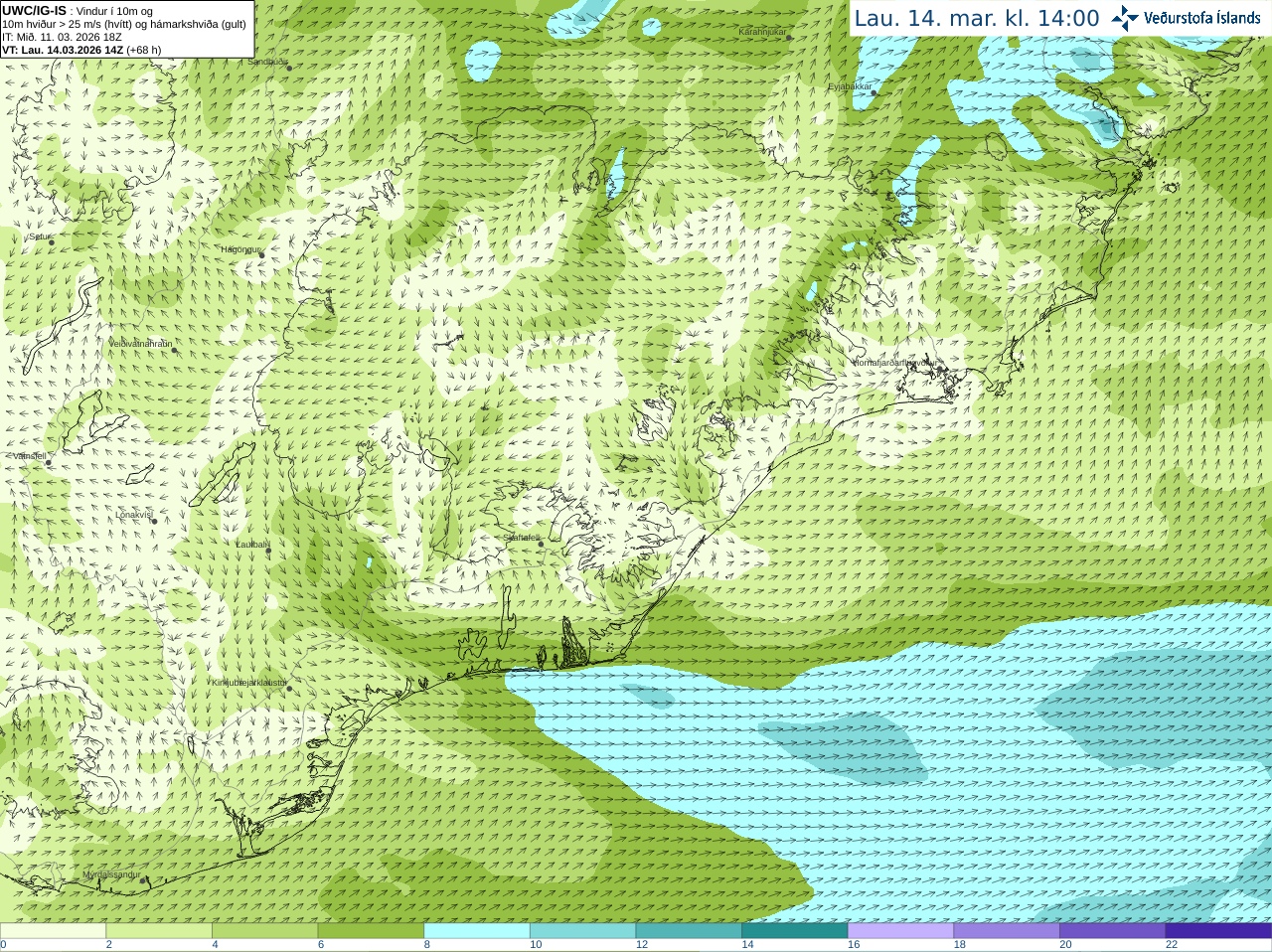Click the legend tick label '8'

click(x=426, y=945)
